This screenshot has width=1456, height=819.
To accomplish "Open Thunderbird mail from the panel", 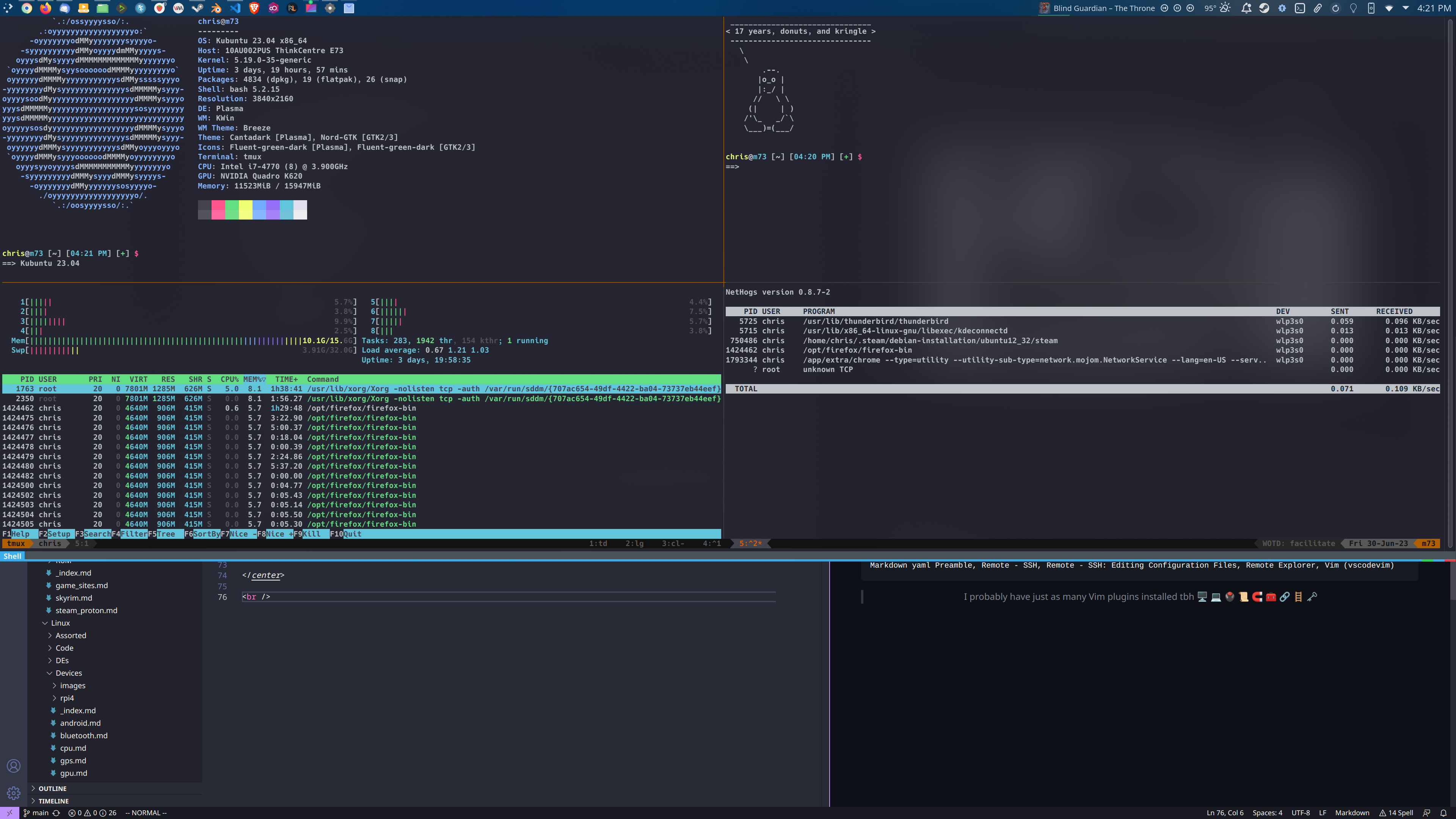I will click(x=64, y=8).
